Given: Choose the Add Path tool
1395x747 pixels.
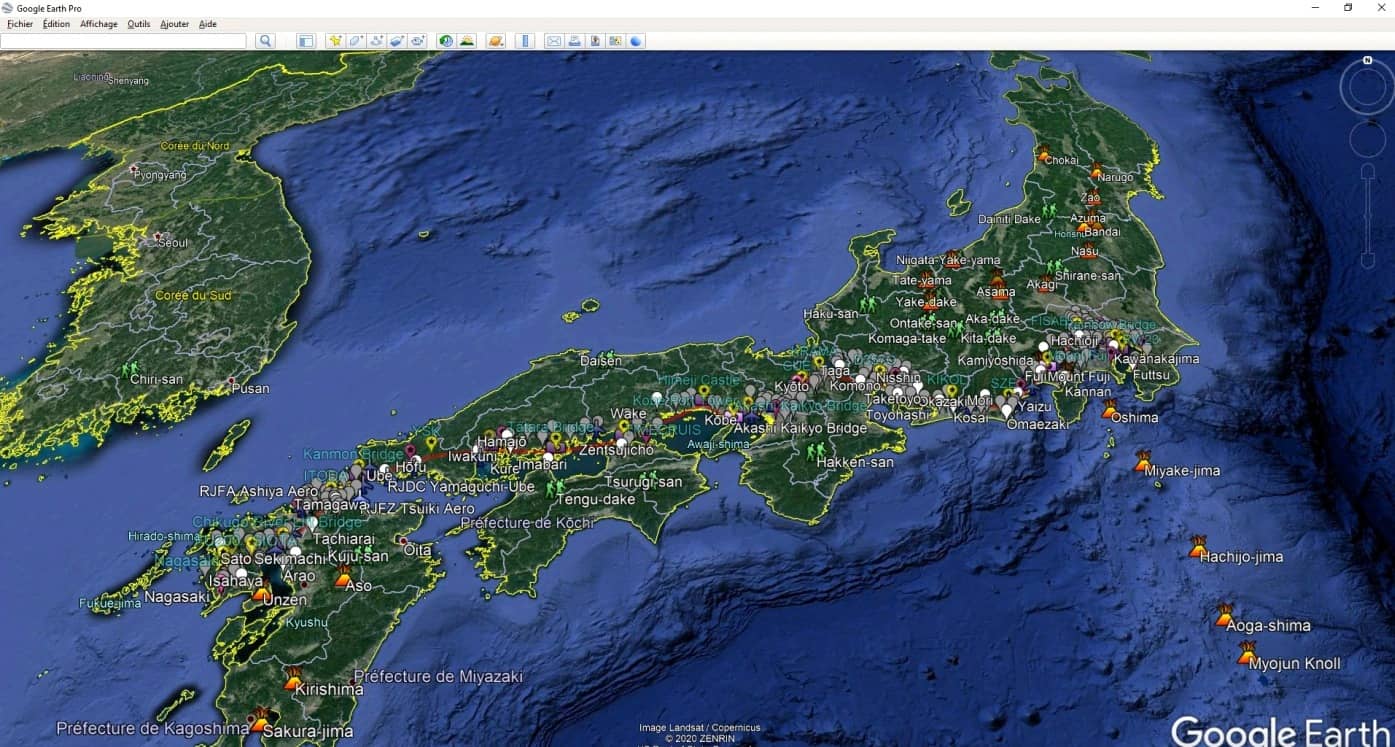Looking at the screenshot, I should click(x=376, y=41).
